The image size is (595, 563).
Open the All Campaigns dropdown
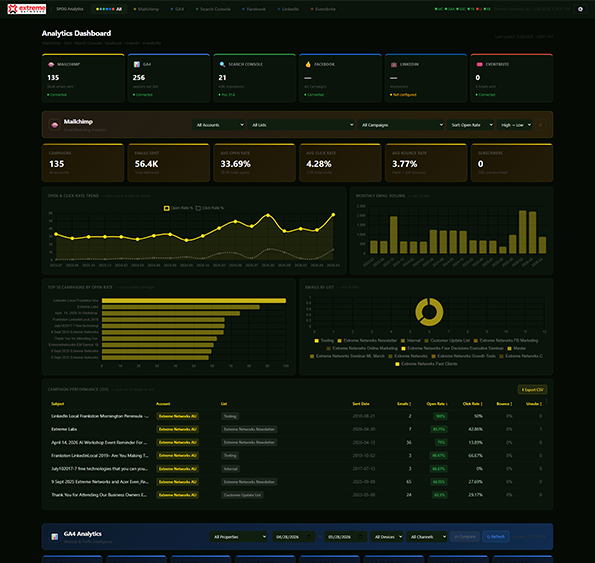[401, 125]
